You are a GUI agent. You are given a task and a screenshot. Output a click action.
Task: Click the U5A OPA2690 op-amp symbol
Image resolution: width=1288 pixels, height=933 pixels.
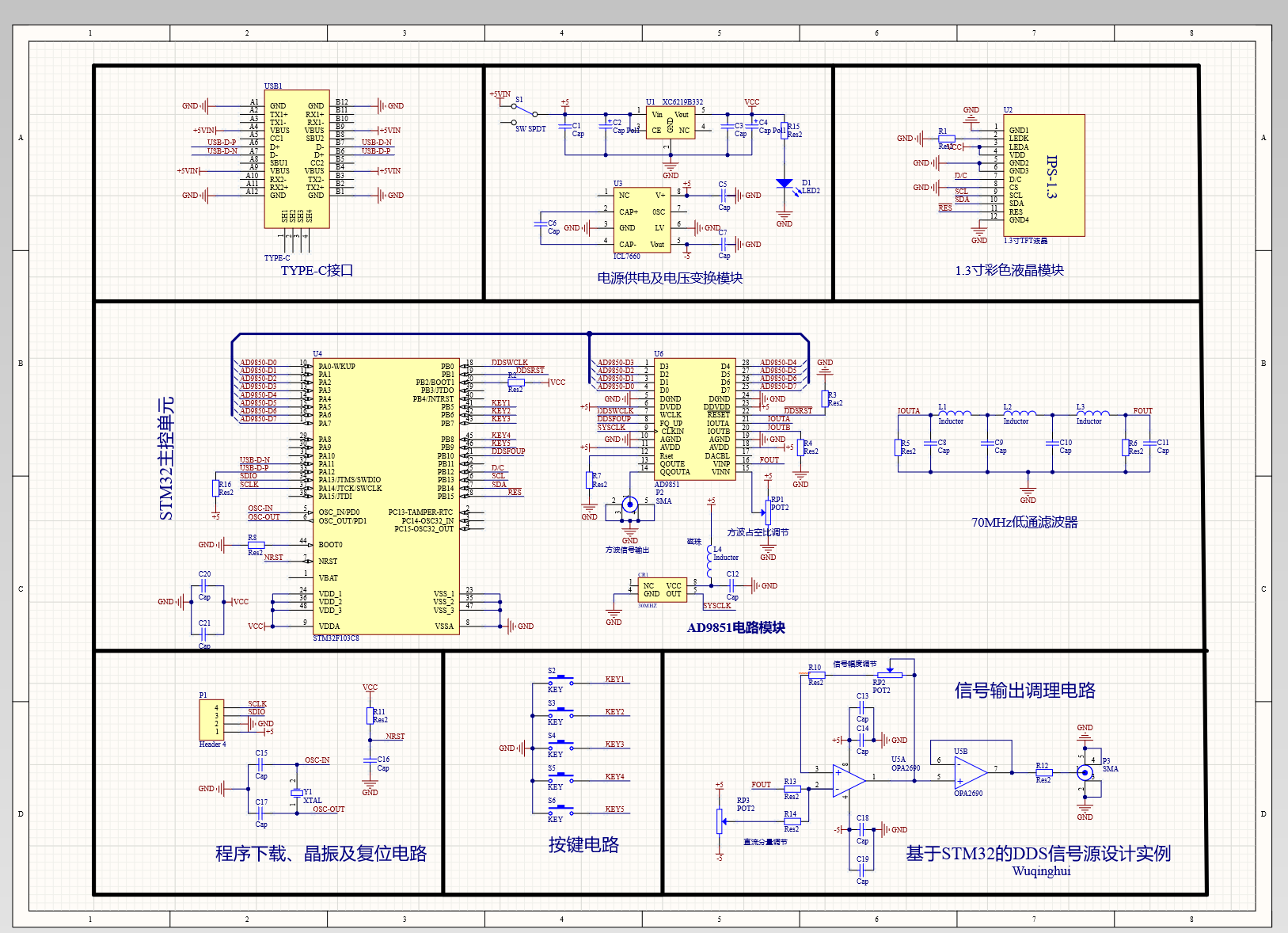(x=849, y=781)
